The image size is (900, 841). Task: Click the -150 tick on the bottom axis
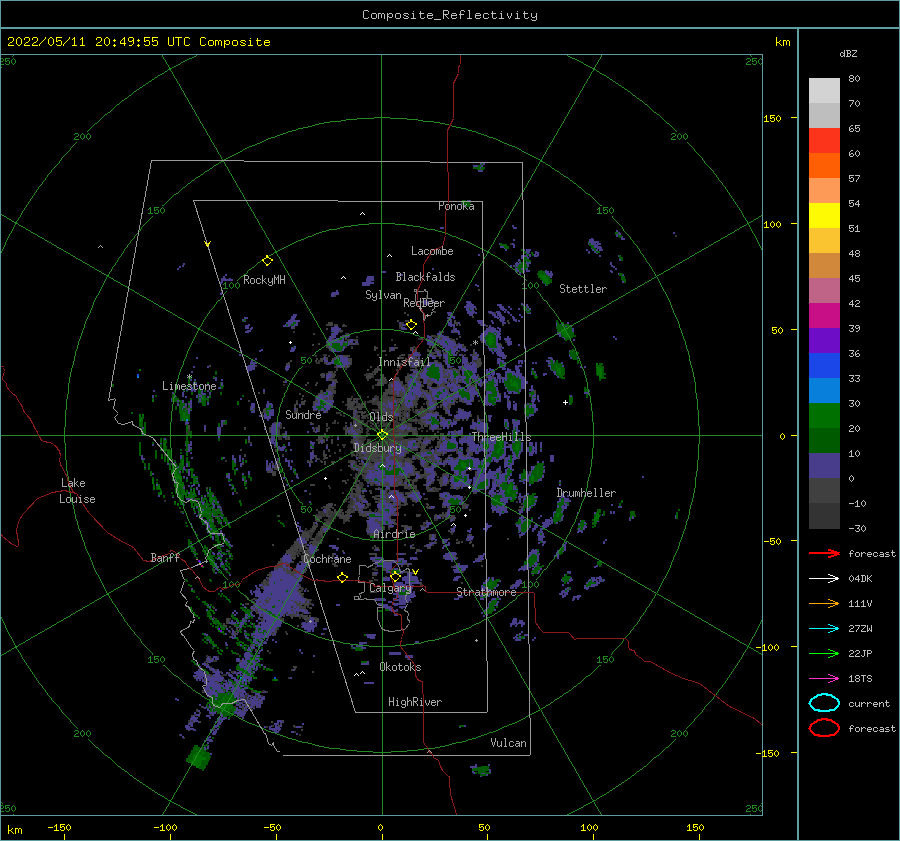tap(59, 827)
